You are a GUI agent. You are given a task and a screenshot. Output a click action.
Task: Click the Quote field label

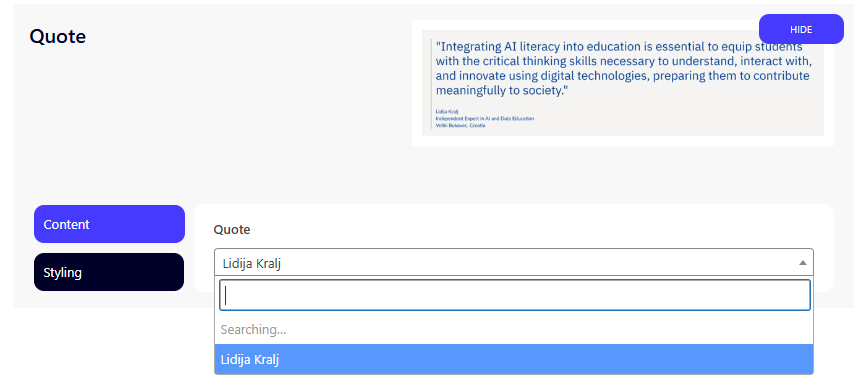tap(231, 229)
